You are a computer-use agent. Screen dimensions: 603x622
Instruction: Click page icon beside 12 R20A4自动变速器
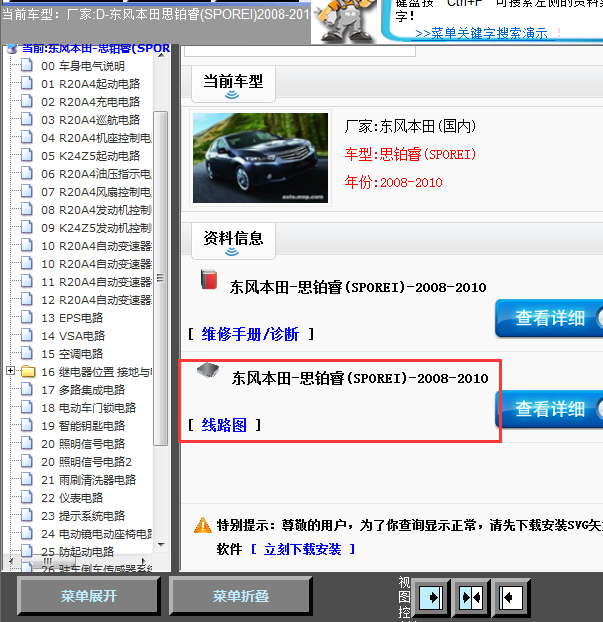(x=27, y=299)
